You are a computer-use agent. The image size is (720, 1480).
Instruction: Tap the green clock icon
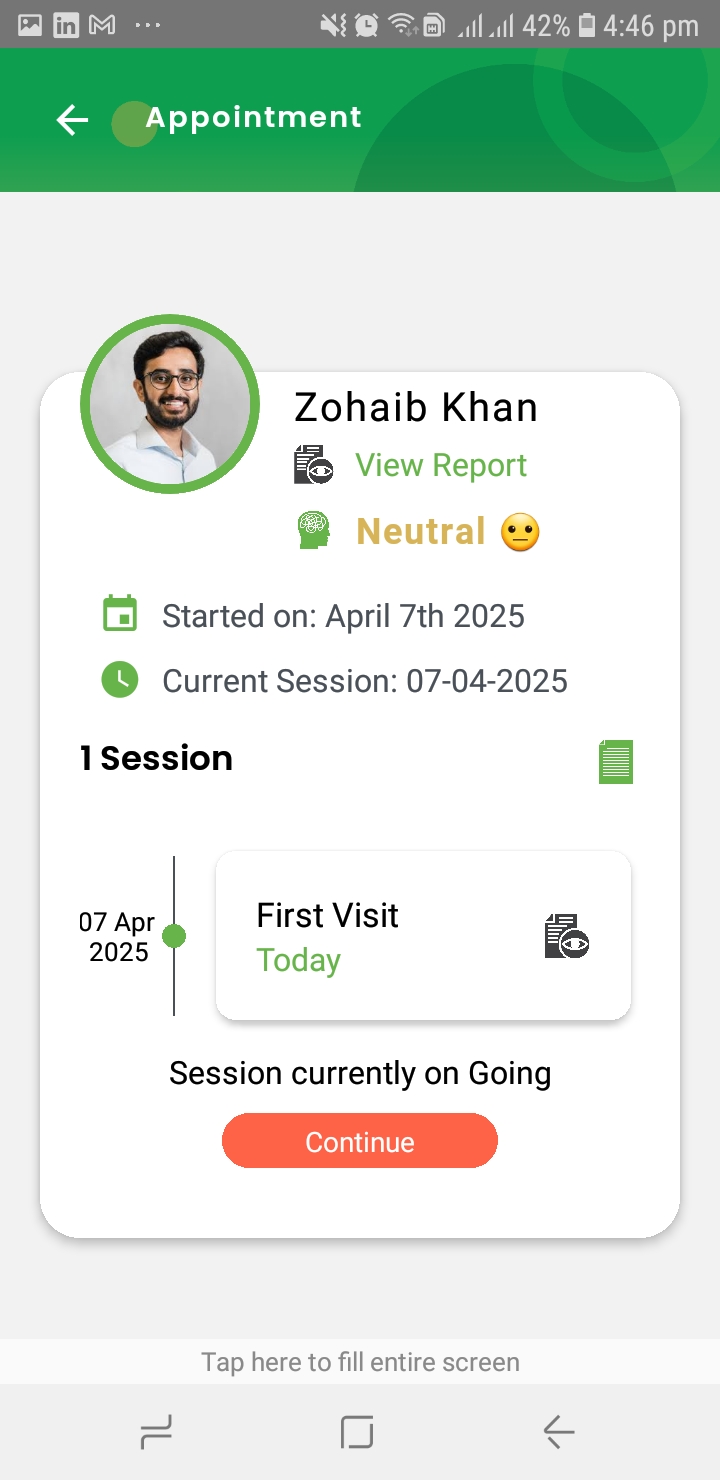[x=120, y=680]
